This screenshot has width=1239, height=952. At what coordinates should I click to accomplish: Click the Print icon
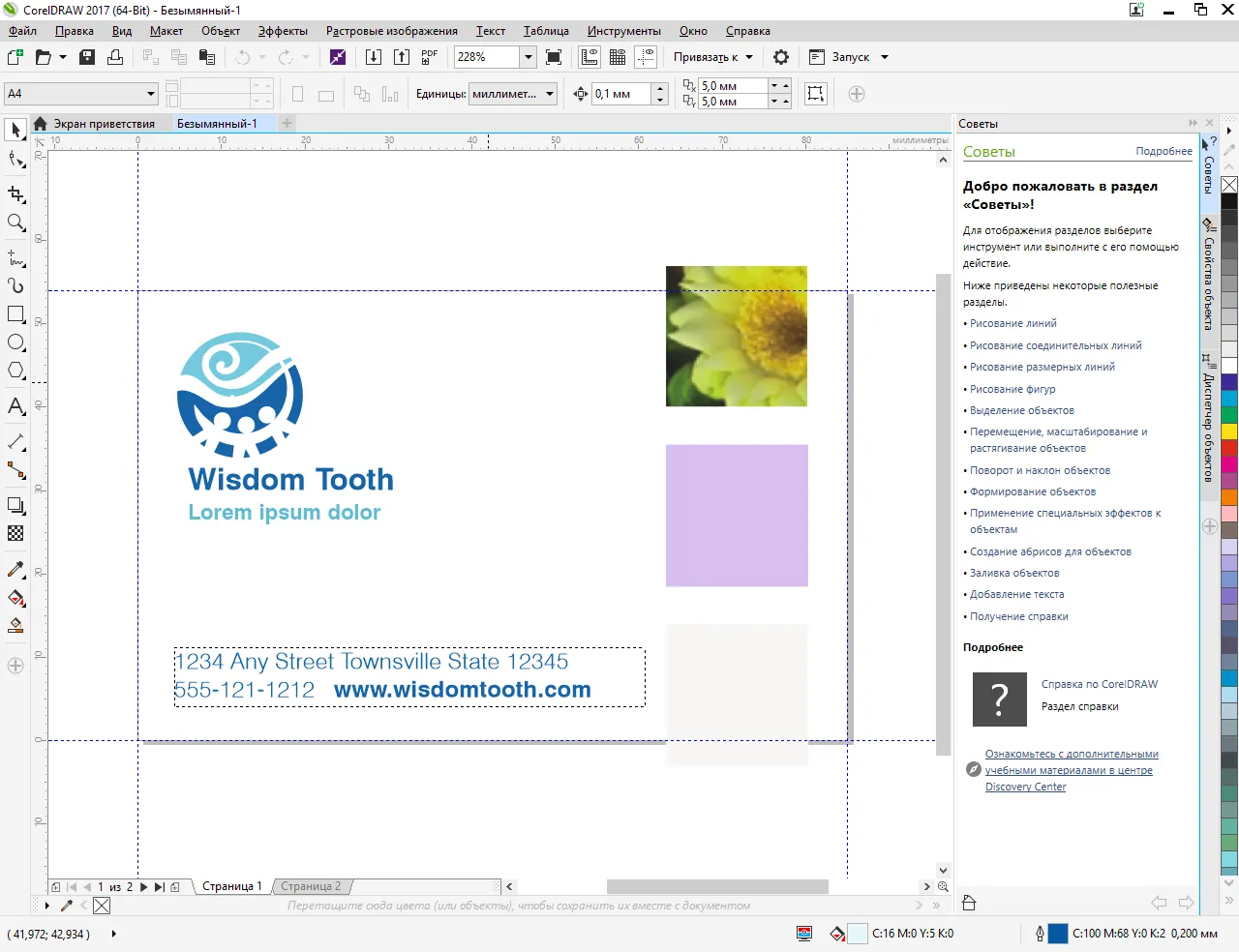[115, 57]
